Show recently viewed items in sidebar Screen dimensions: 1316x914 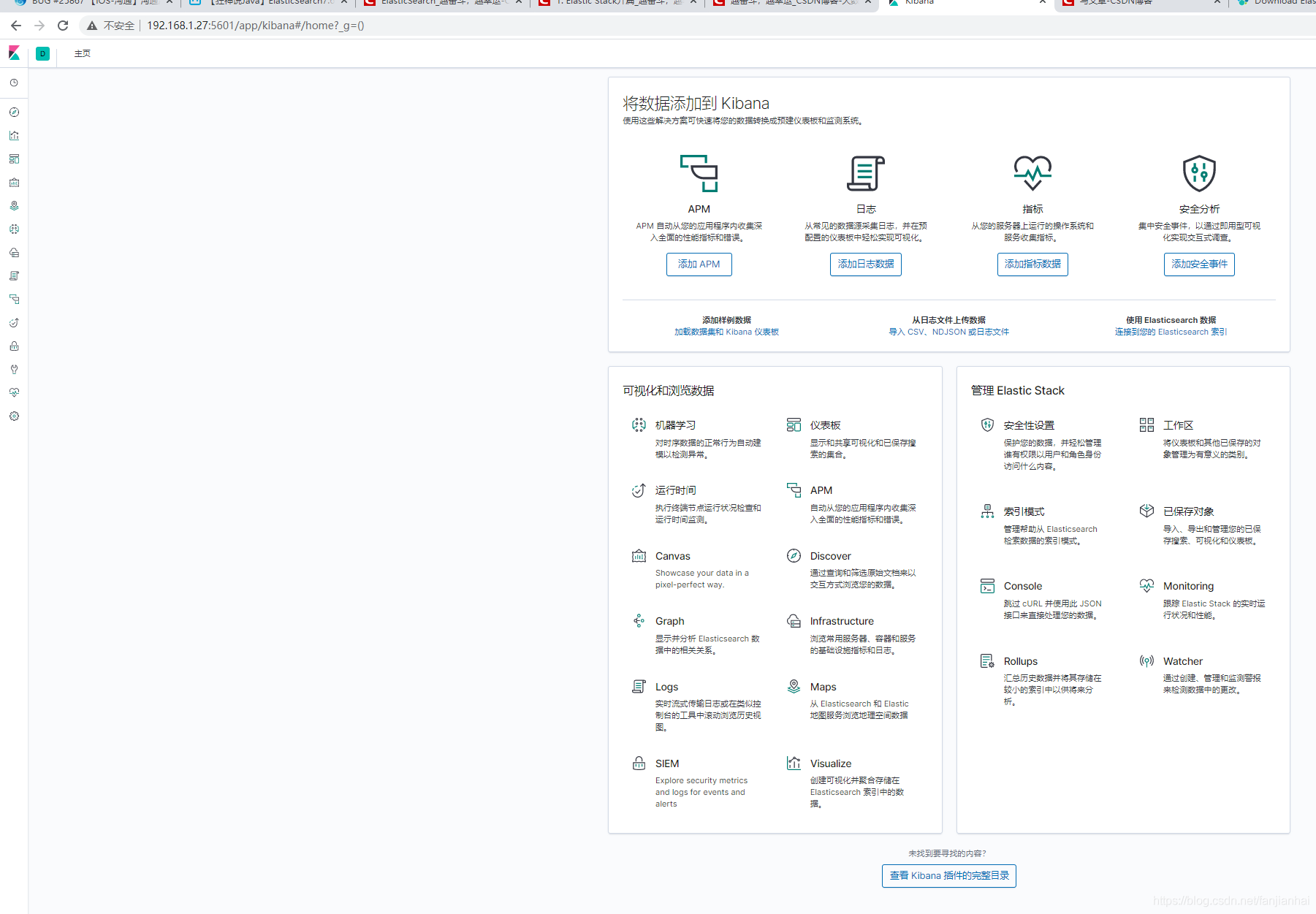(x=14, y=83)
